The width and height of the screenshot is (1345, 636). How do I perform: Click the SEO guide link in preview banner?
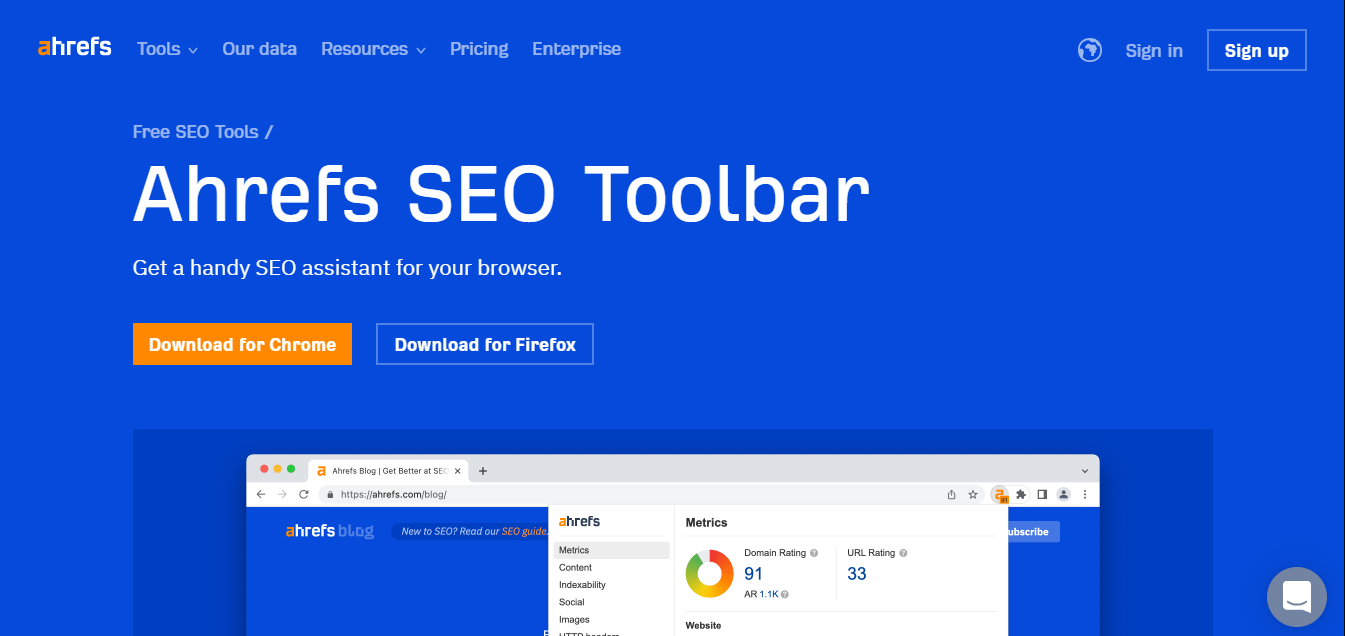[524, 532]
